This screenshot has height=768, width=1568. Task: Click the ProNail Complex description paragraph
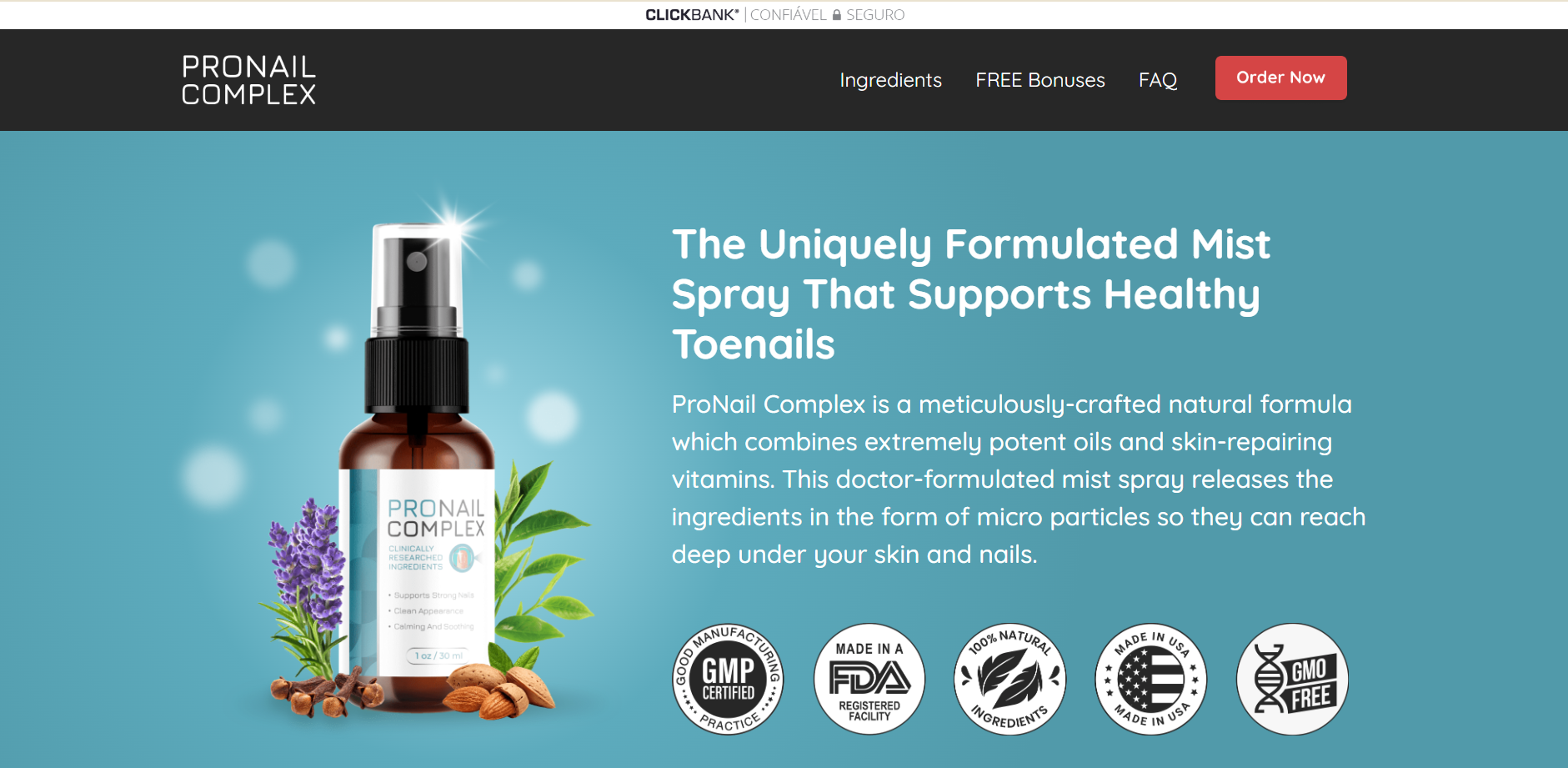click(1019, 479)
